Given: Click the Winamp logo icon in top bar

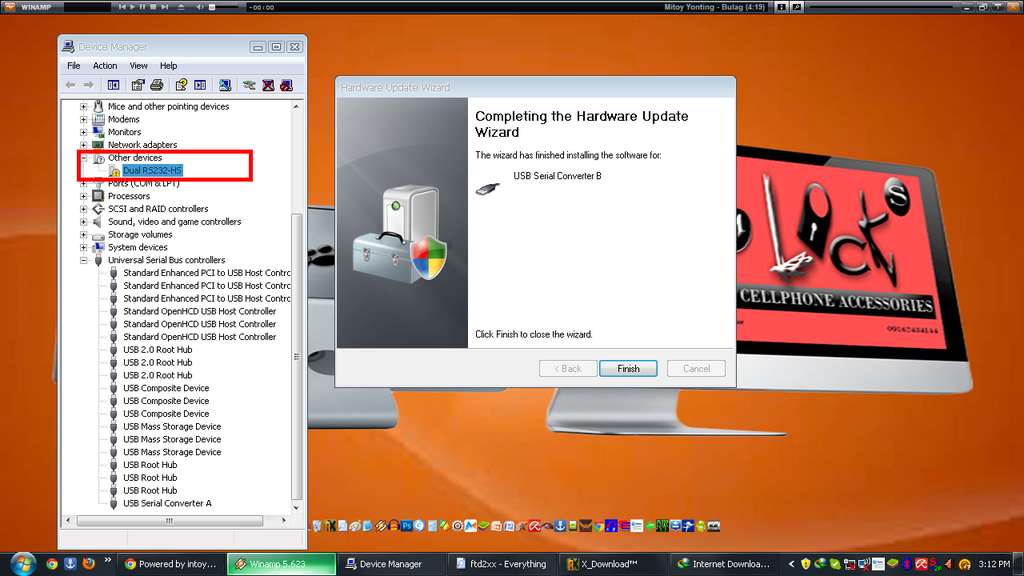Looking at the screenshot, I should [x=9, y=7].
